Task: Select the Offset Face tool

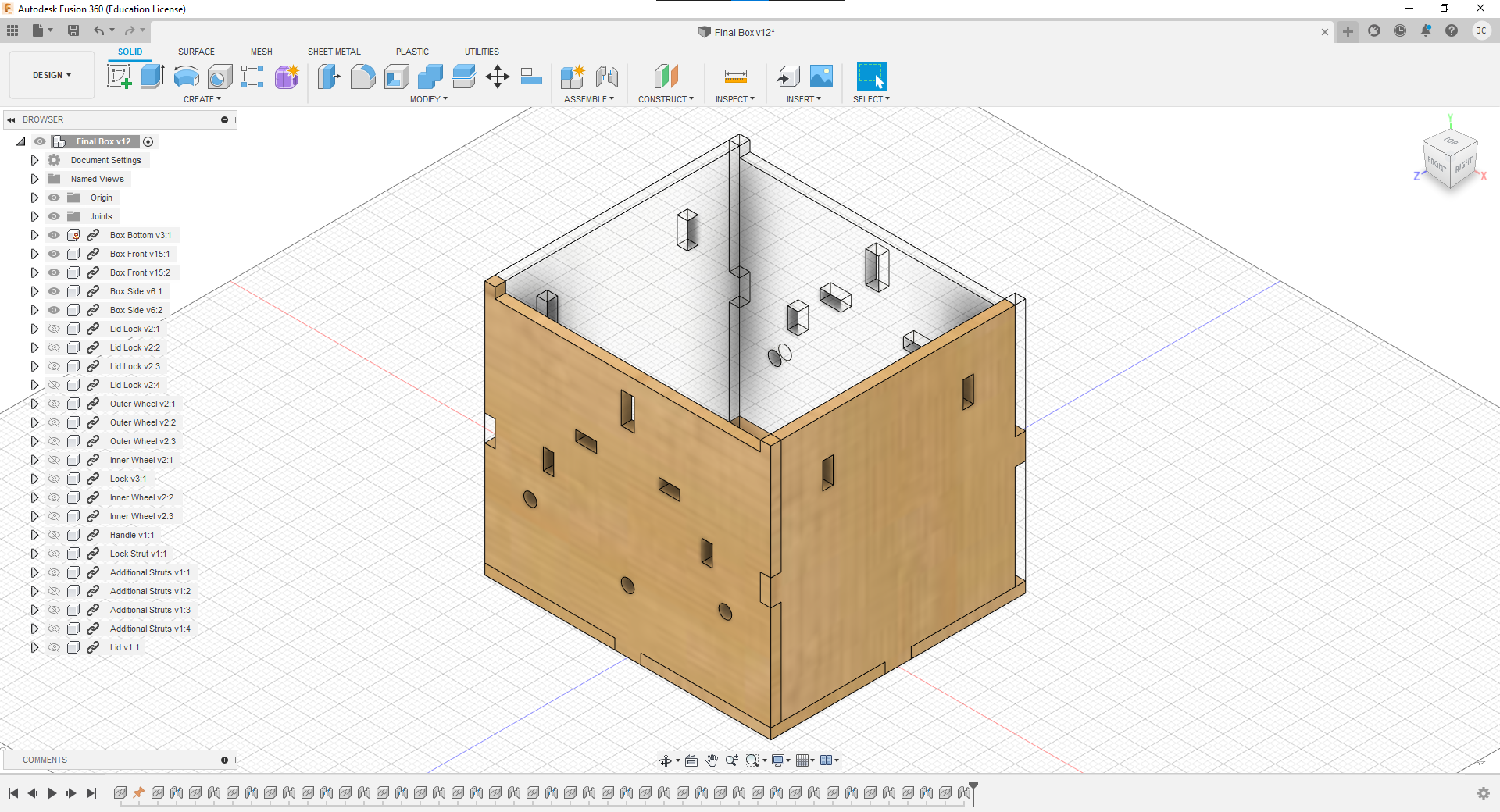Action: (x=464, y=77)
